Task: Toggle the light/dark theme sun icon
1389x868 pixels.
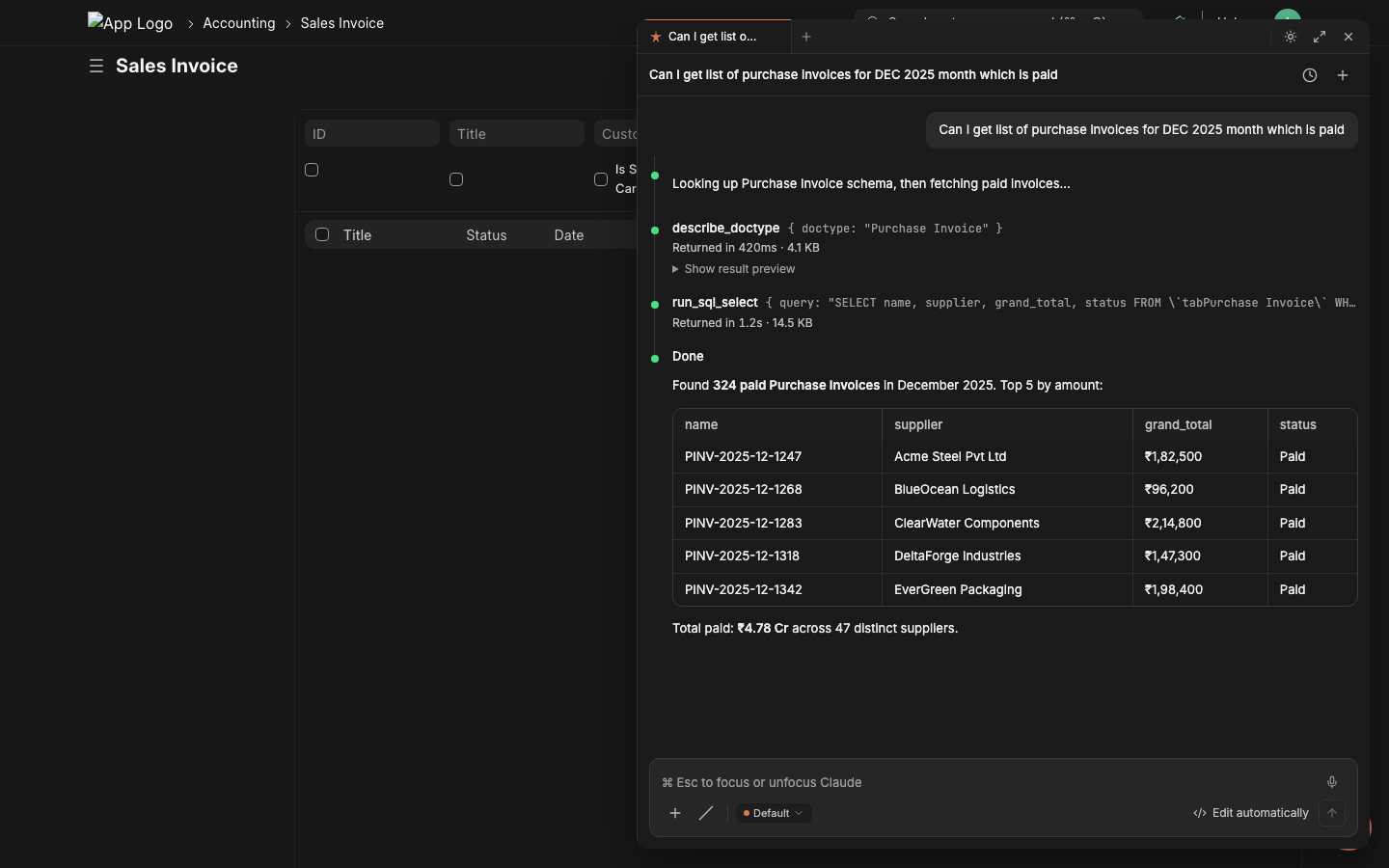Action: (x=1291, y=37)
